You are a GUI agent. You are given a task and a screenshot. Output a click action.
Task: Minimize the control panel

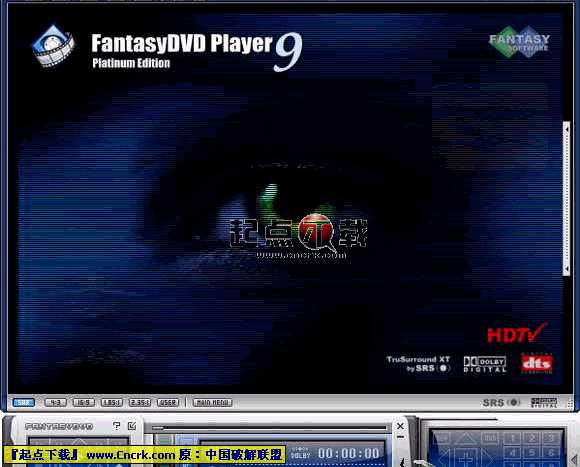(400, 437)
